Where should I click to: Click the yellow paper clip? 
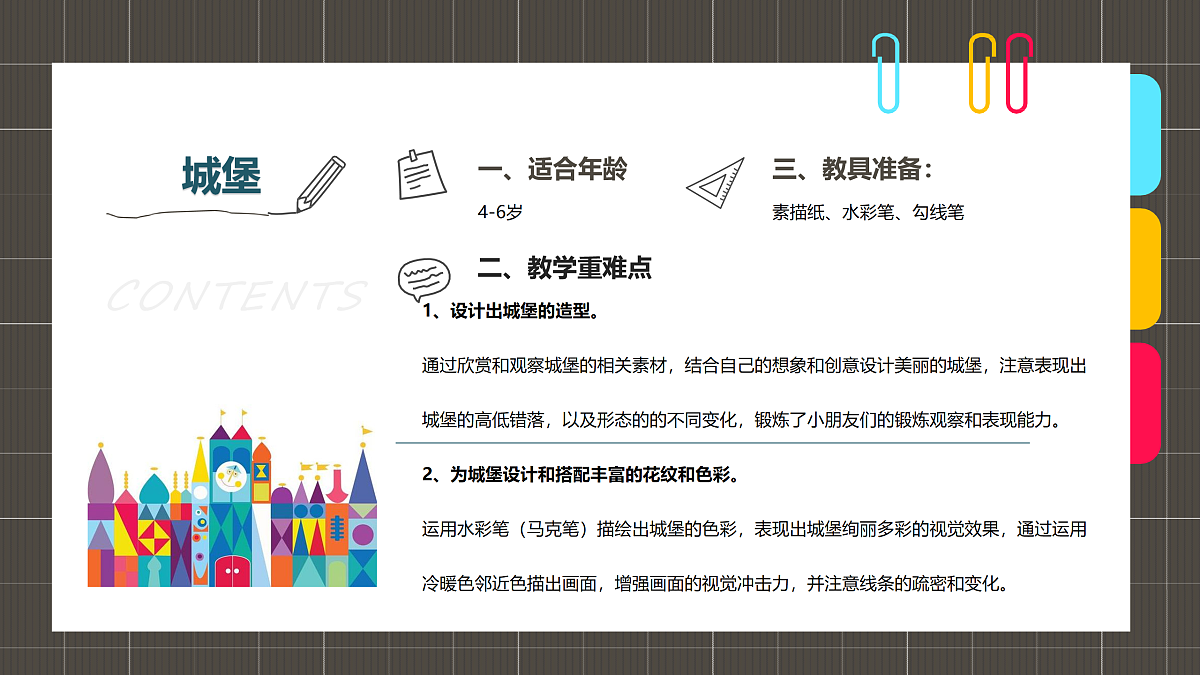click(x=983, y=73)
